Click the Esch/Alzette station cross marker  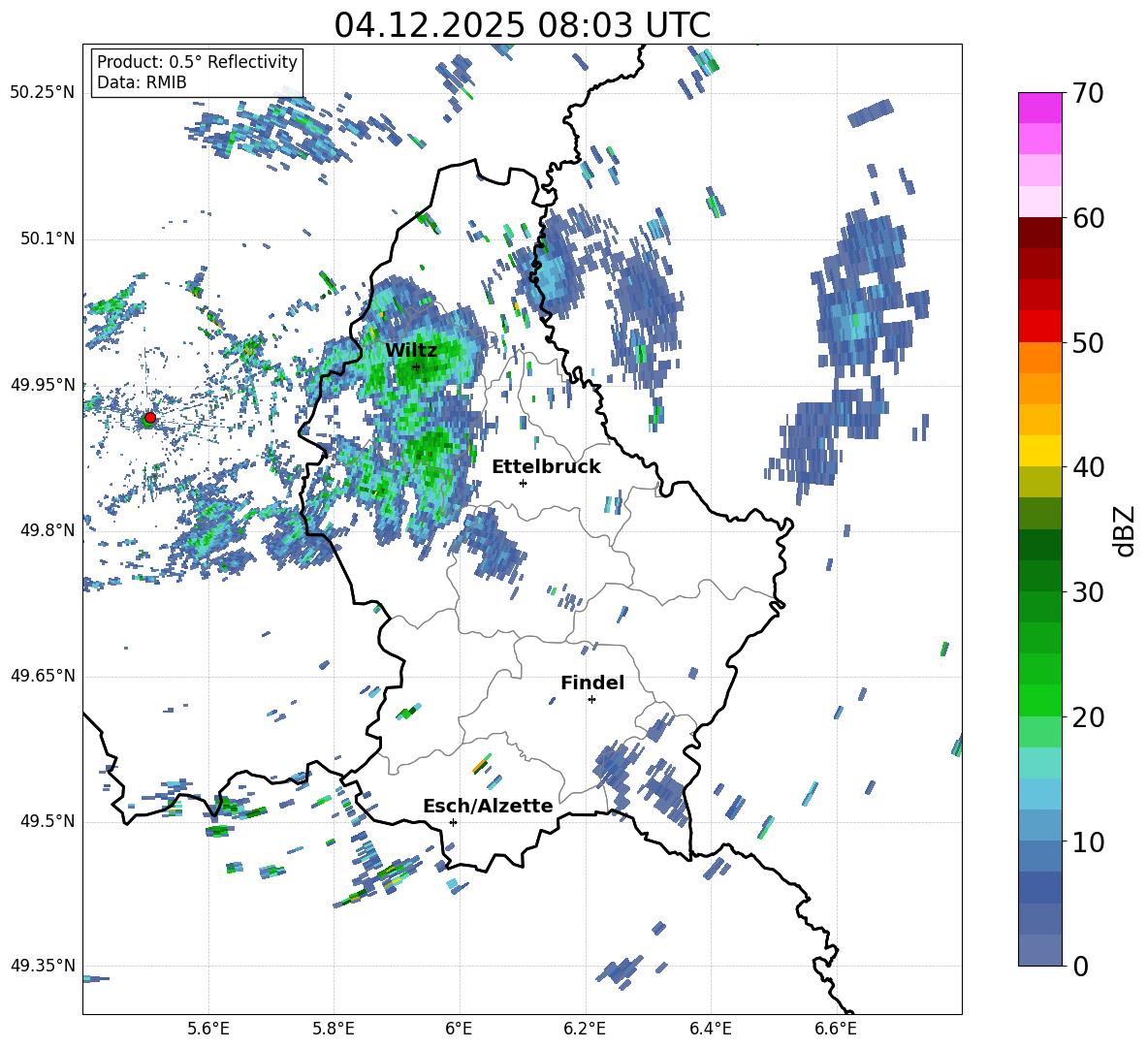[453, 822]
